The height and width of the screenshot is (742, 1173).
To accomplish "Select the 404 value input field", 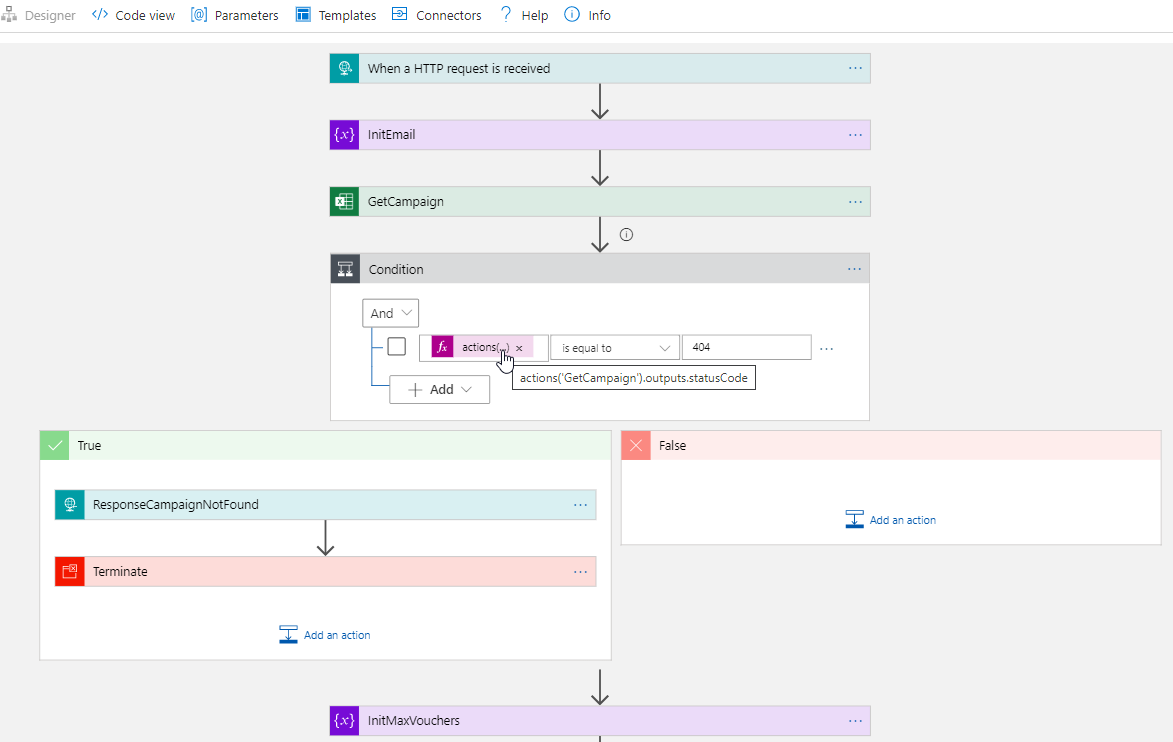I will (746, 347).
